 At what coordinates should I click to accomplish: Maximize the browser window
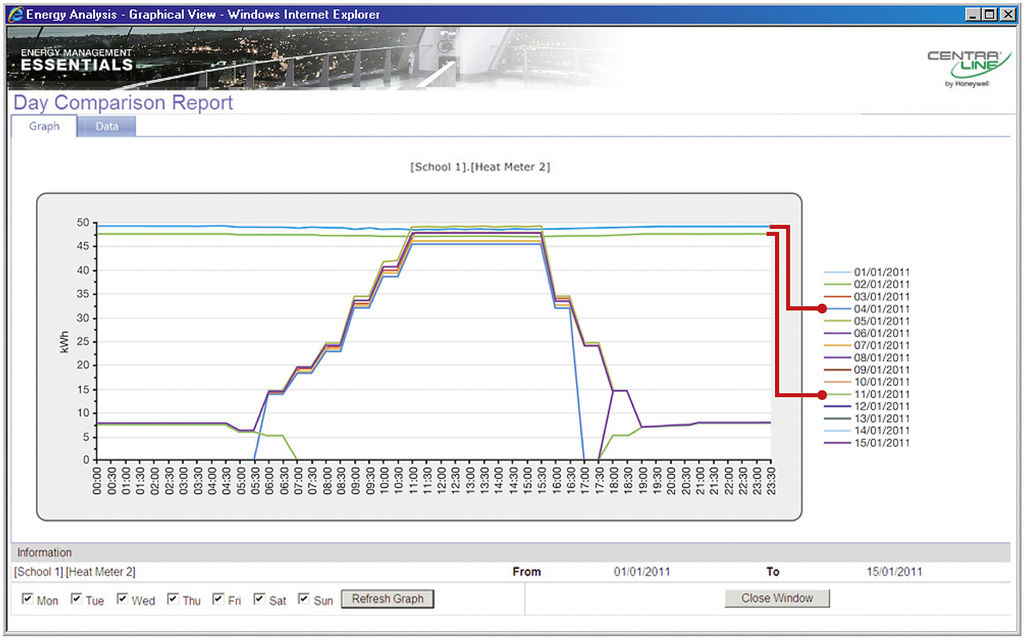991,14
